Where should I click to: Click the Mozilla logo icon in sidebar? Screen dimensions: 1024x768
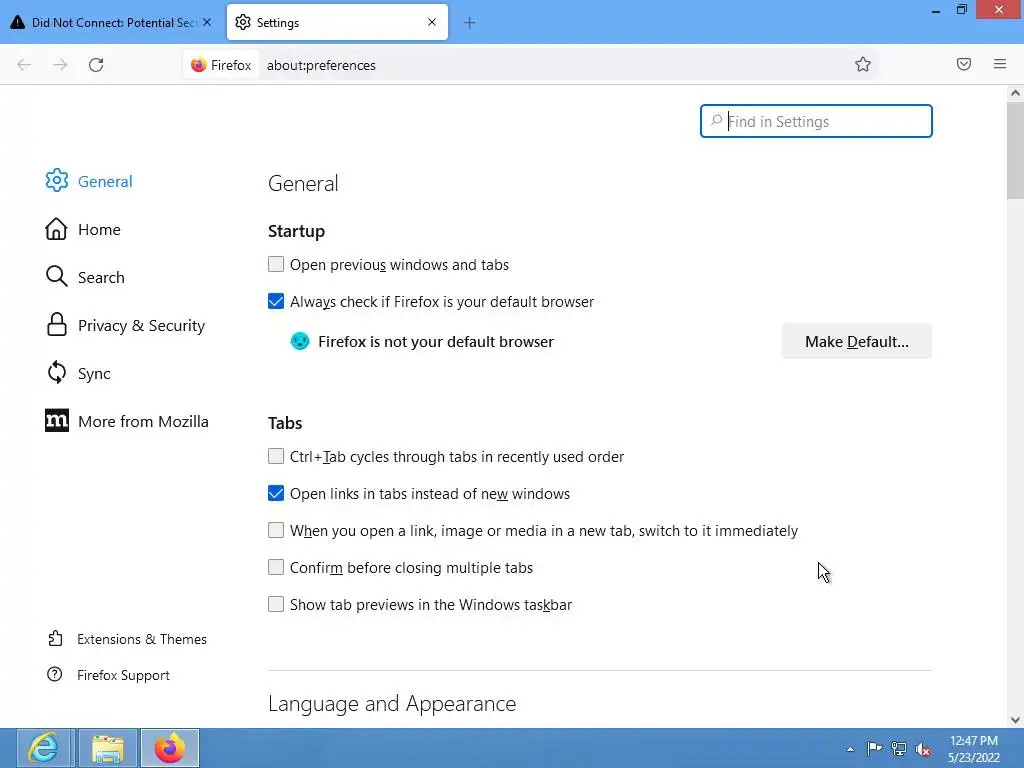point(57,421)
